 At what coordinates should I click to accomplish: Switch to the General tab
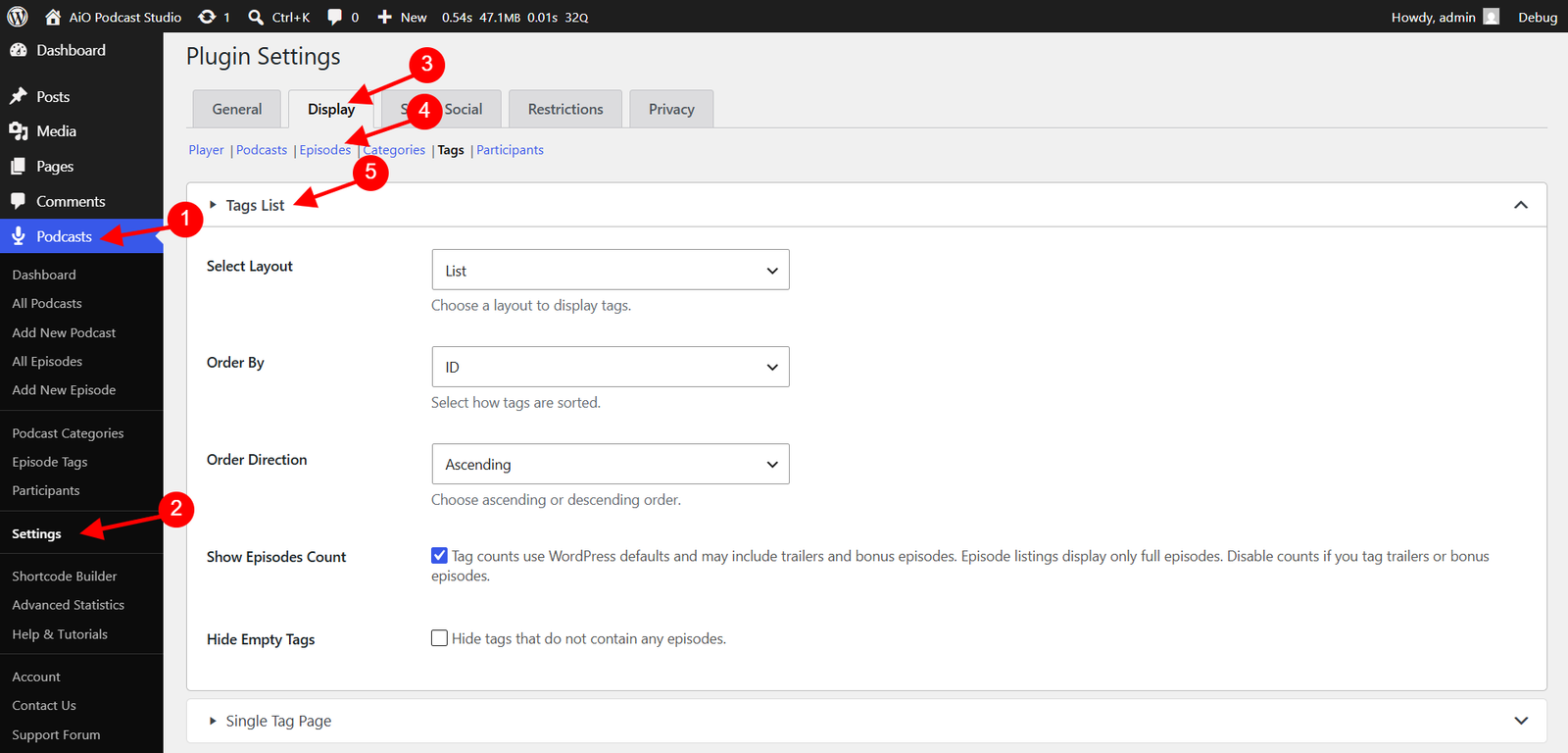click(237, 109)
